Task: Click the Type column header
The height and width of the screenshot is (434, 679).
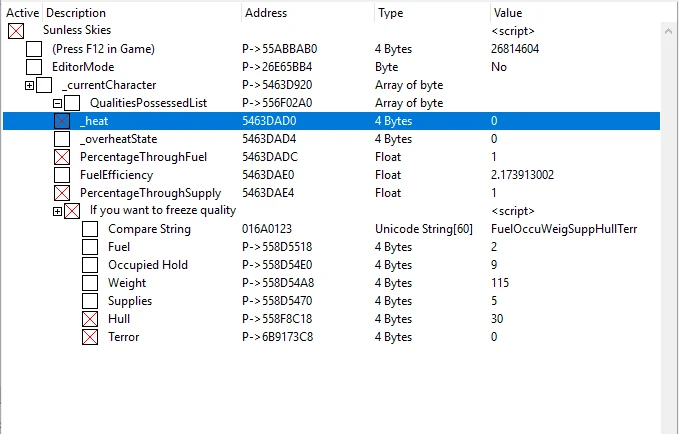Action: click(x=389, y=13)
